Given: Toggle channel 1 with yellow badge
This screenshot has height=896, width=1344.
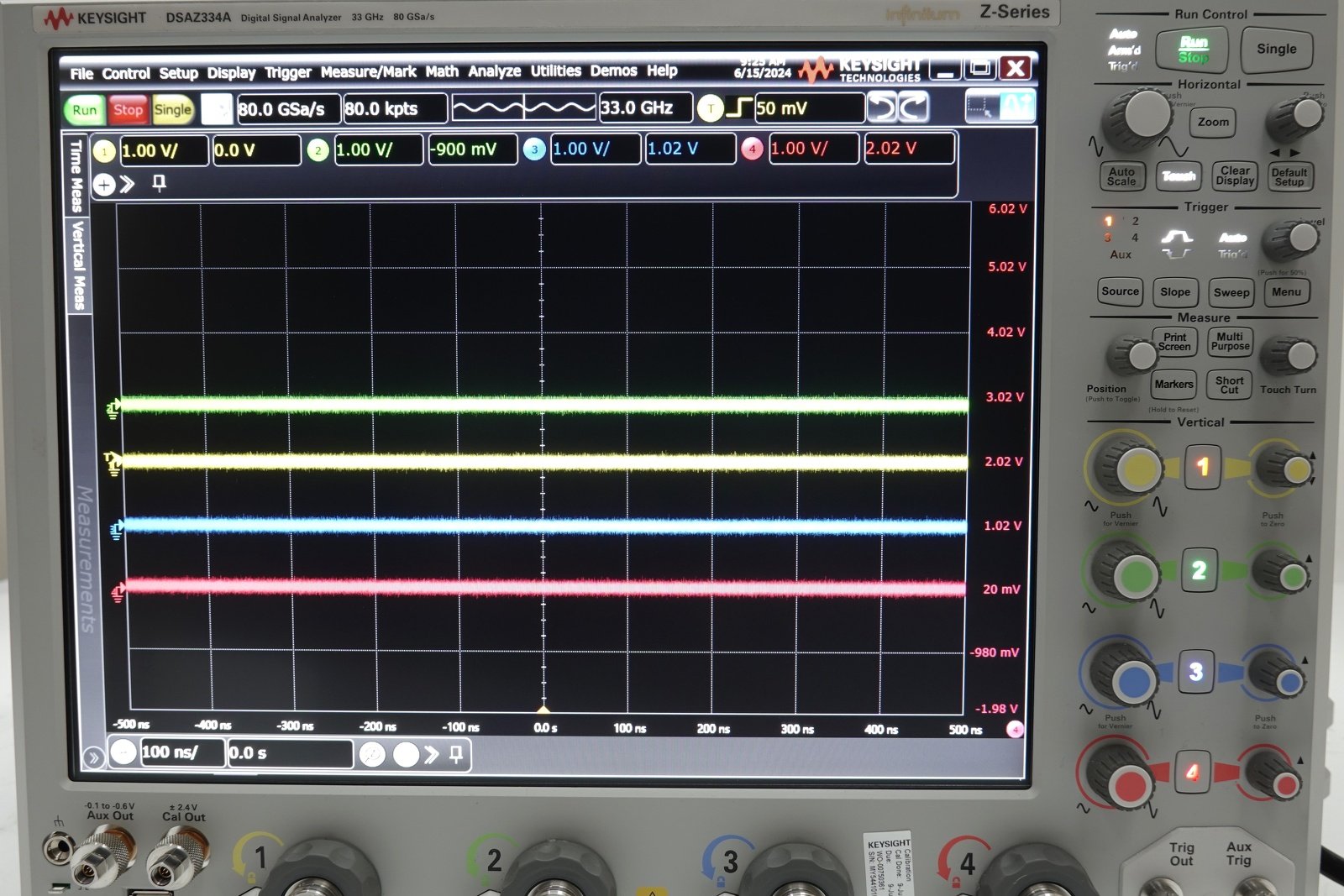Looking at the screenshot, I should [104, 151].
